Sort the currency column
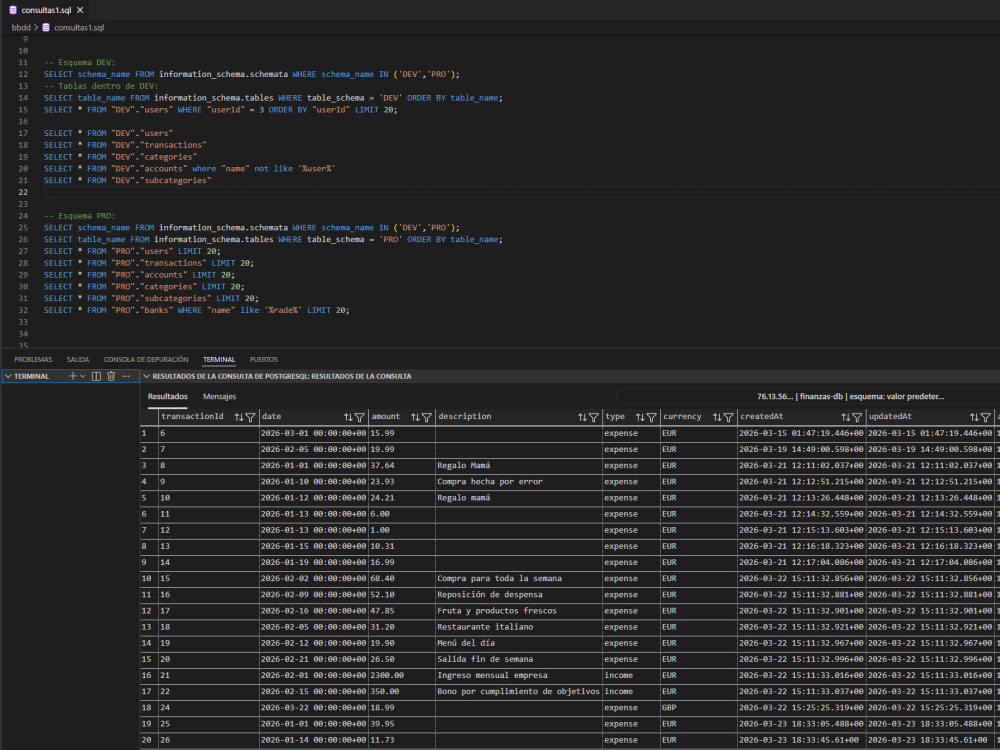 (717, 417)
